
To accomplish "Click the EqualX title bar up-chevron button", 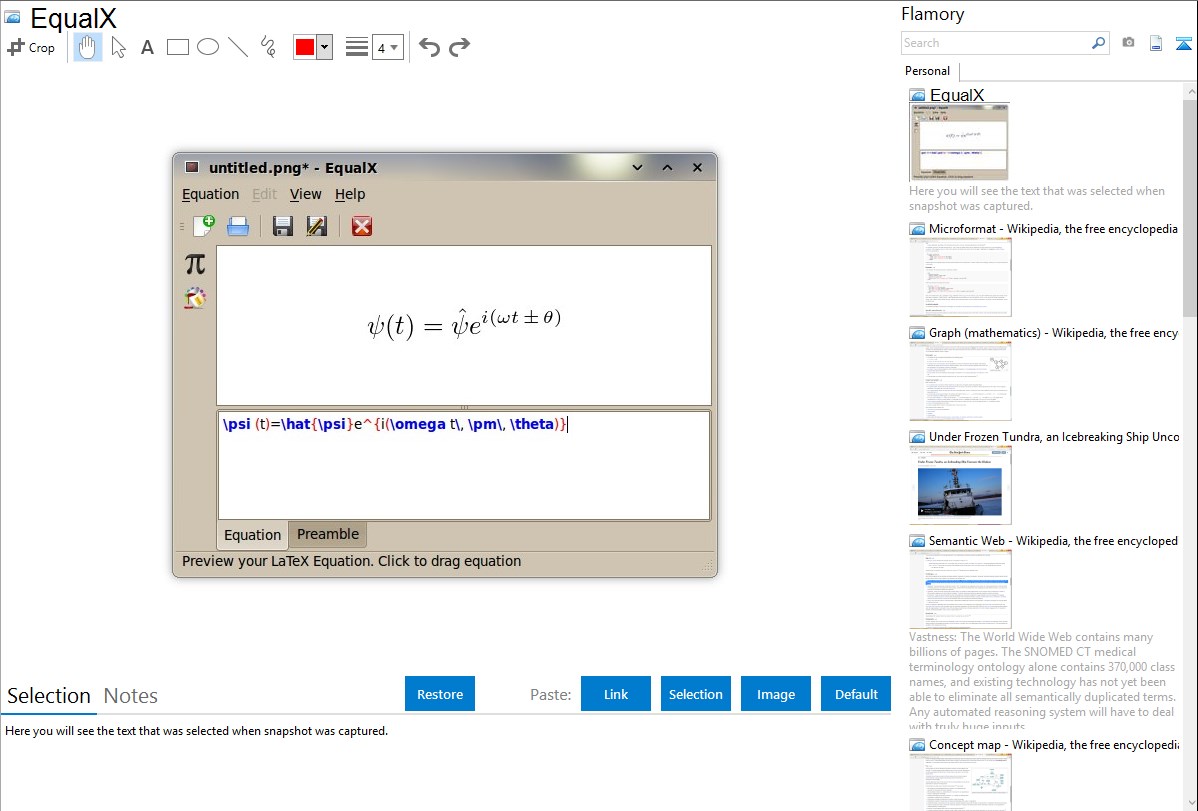I will [667, 167].
